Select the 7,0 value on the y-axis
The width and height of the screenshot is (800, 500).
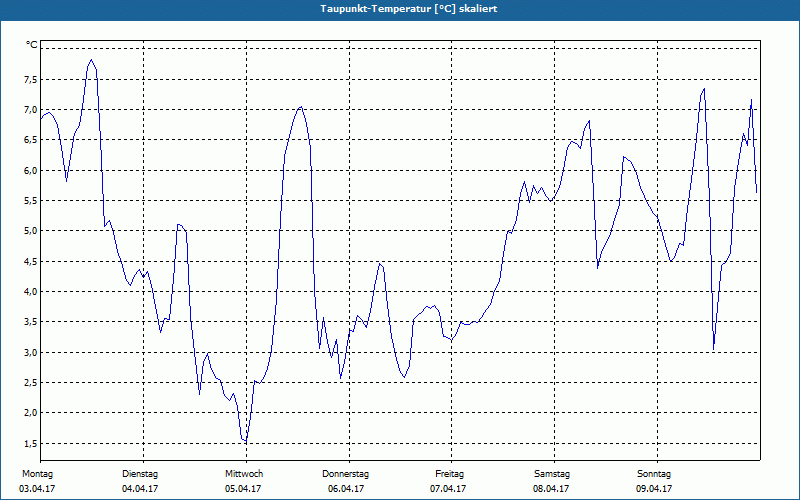[x=29, y=110]
